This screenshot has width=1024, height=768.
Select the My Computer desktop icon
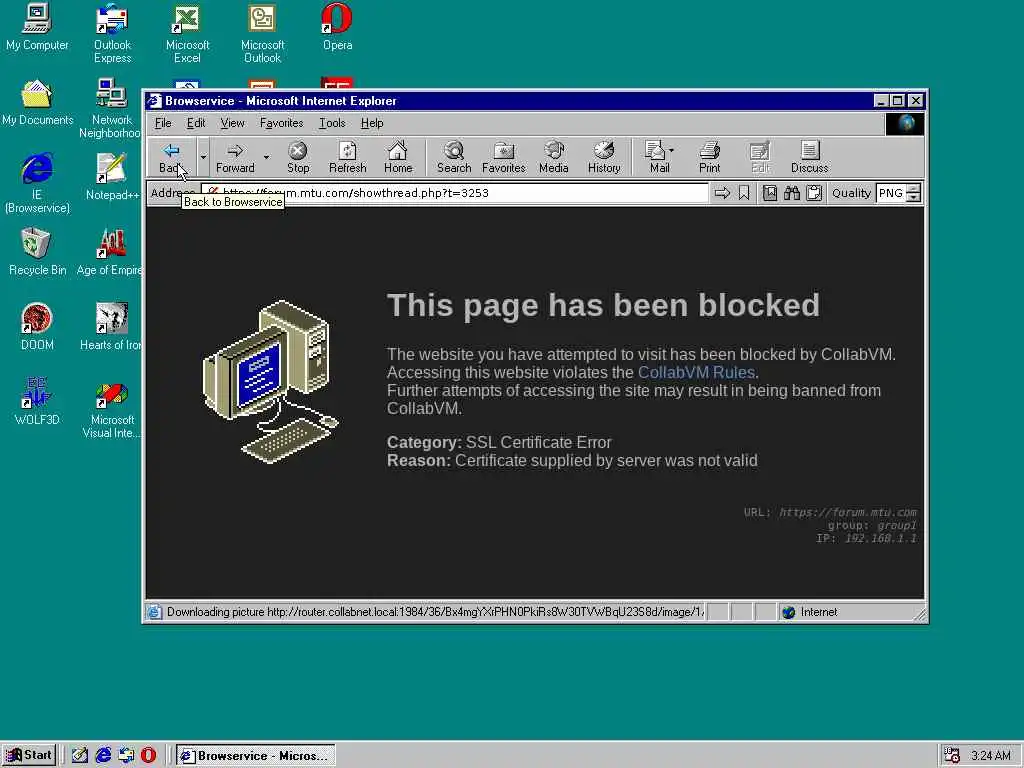pyautogui.click(x=37, y=27)
